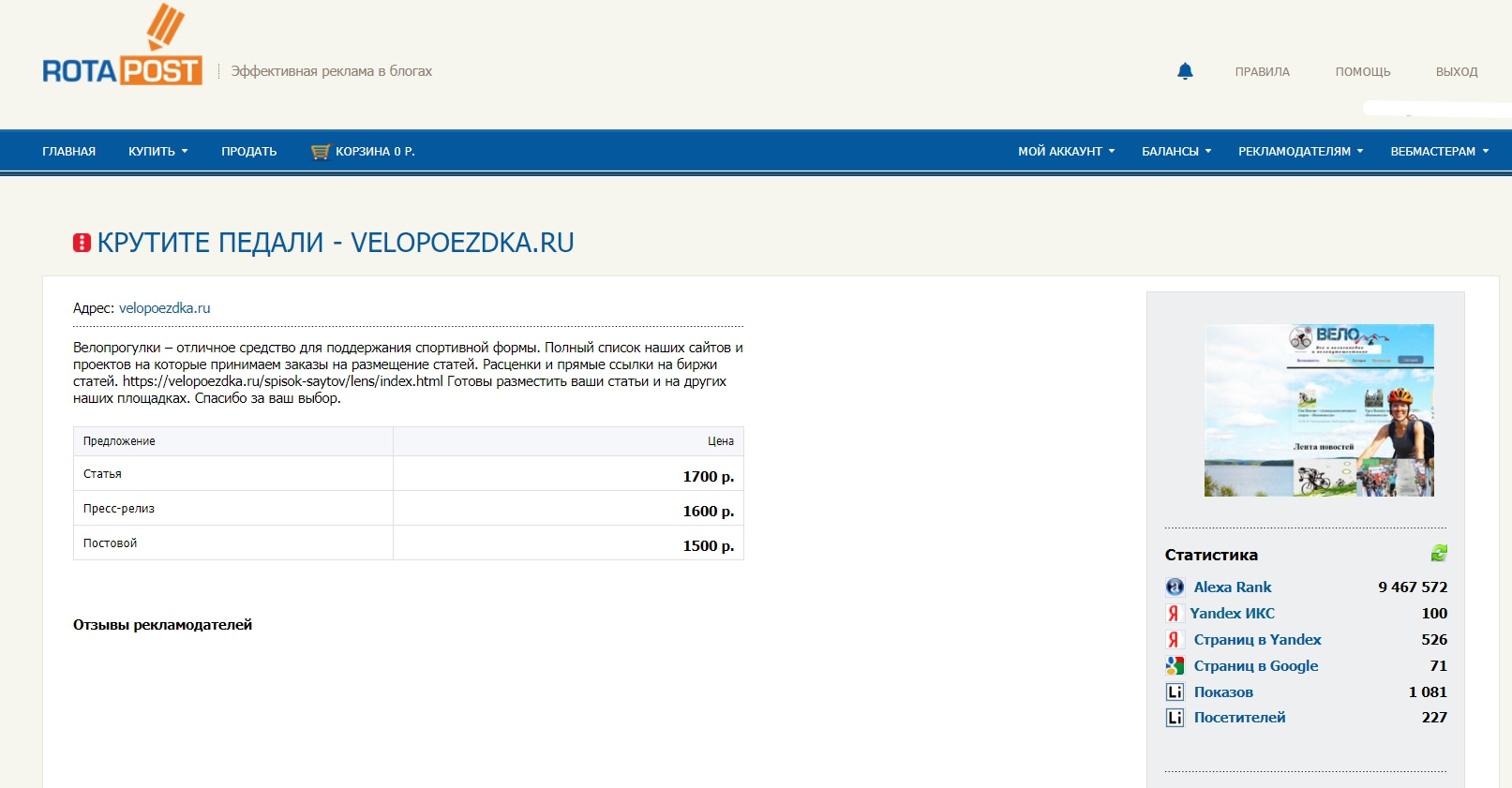Click the Пресс-релиз offer row label
Screen dimensions: 1512x788
[119, 509]
